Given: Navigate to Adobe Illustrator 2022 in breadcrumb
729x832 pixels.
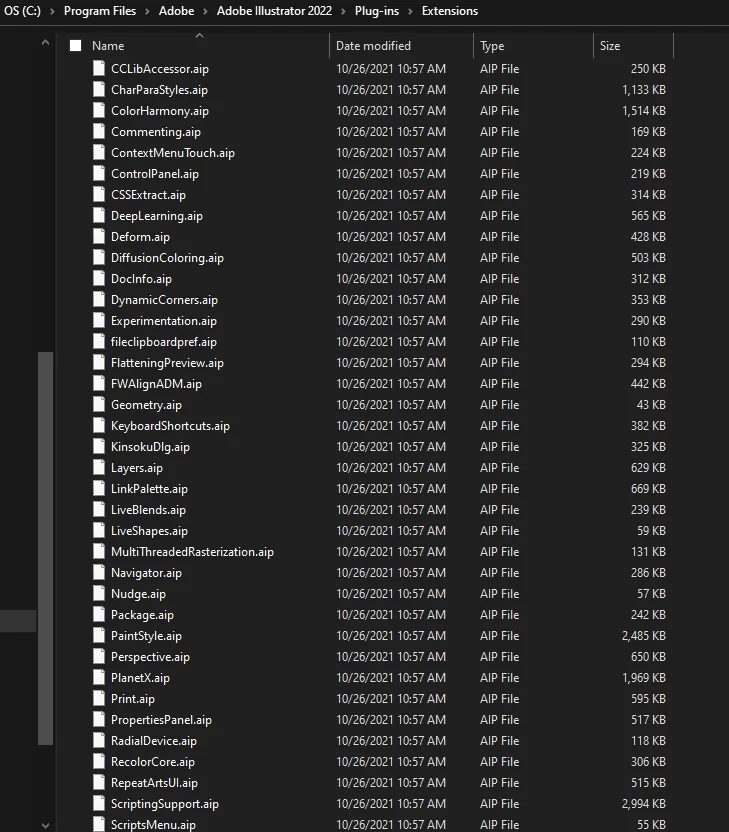Looking at the screenshot, I should [274, 11].
